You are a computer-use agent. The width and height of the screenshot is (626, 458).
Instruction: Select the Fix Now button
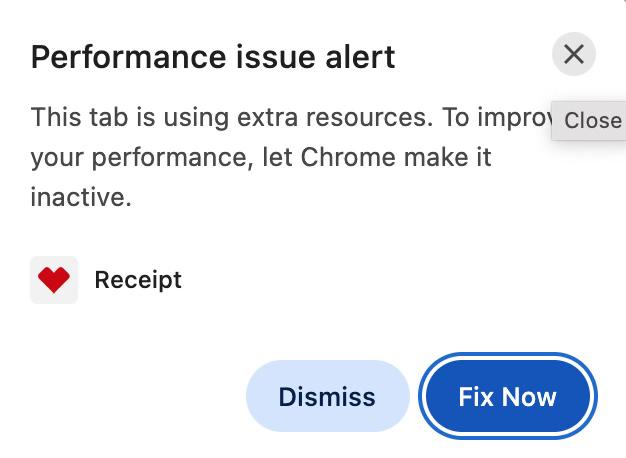click(x=508, y=396)
